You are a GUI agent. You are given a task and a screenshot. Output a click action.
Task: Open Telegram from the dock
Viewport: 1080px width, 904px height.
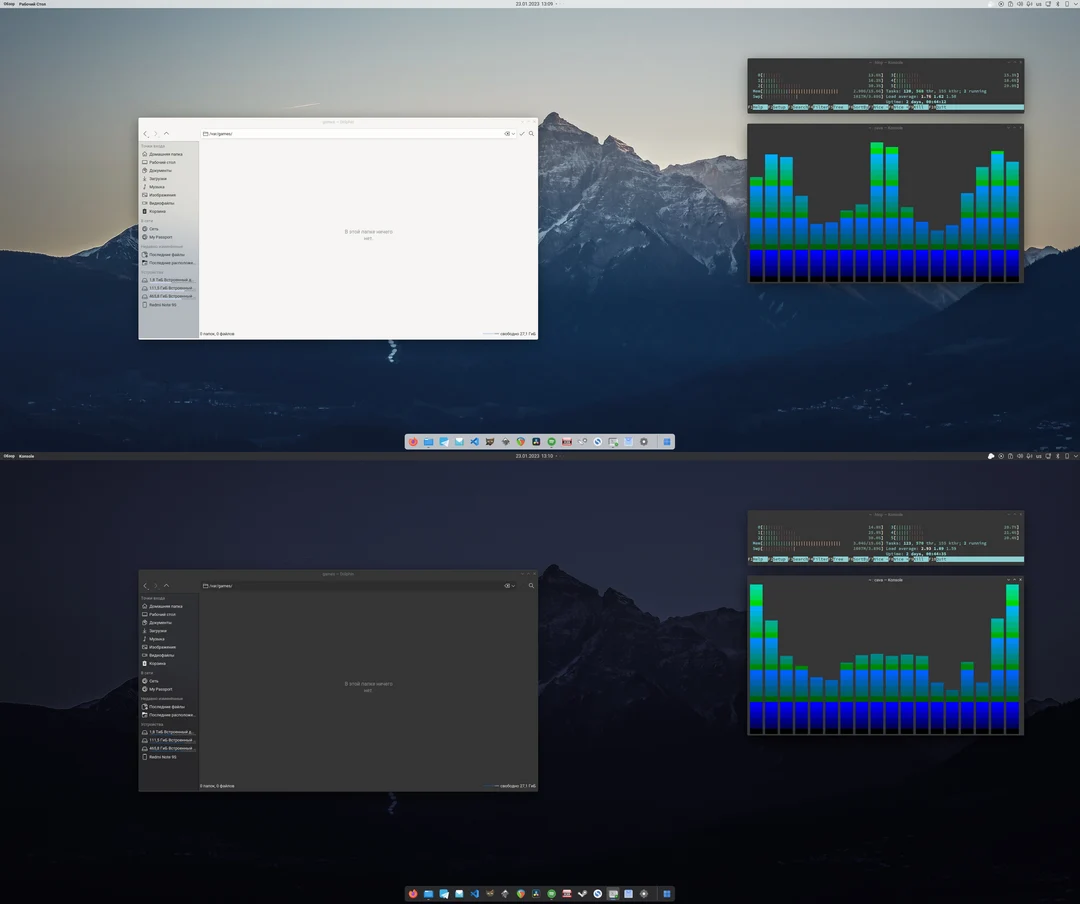click(x=443, y=441)
